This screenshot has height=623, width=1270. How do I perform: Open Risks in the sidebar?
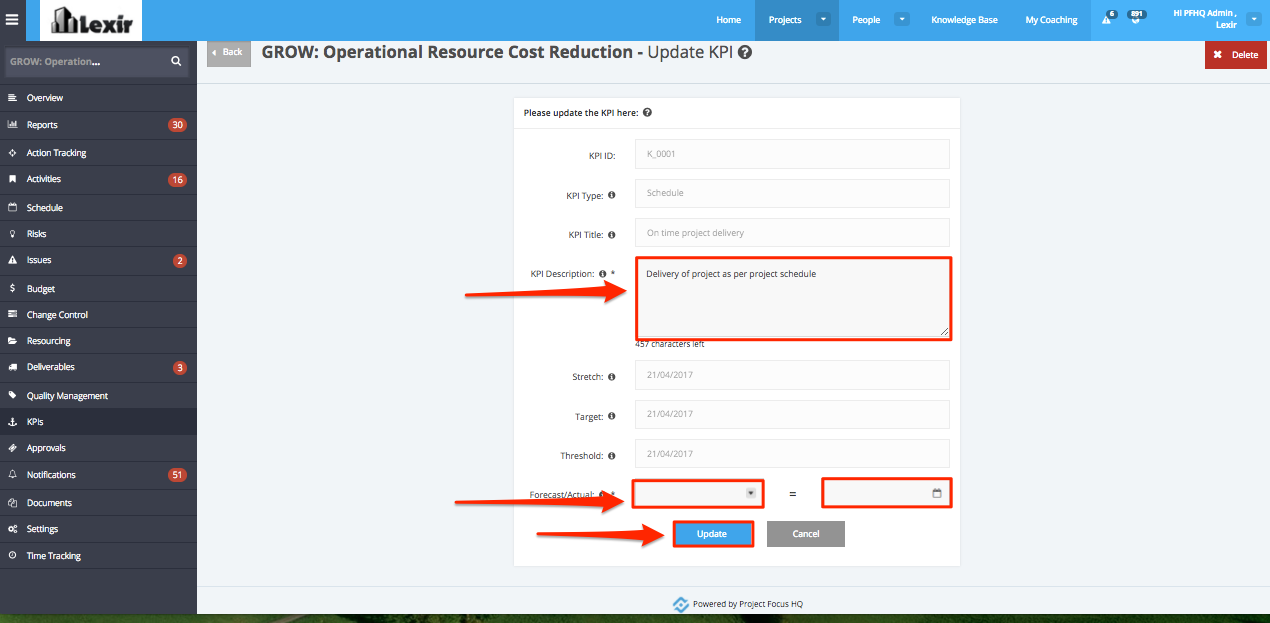tap(98, 234)
